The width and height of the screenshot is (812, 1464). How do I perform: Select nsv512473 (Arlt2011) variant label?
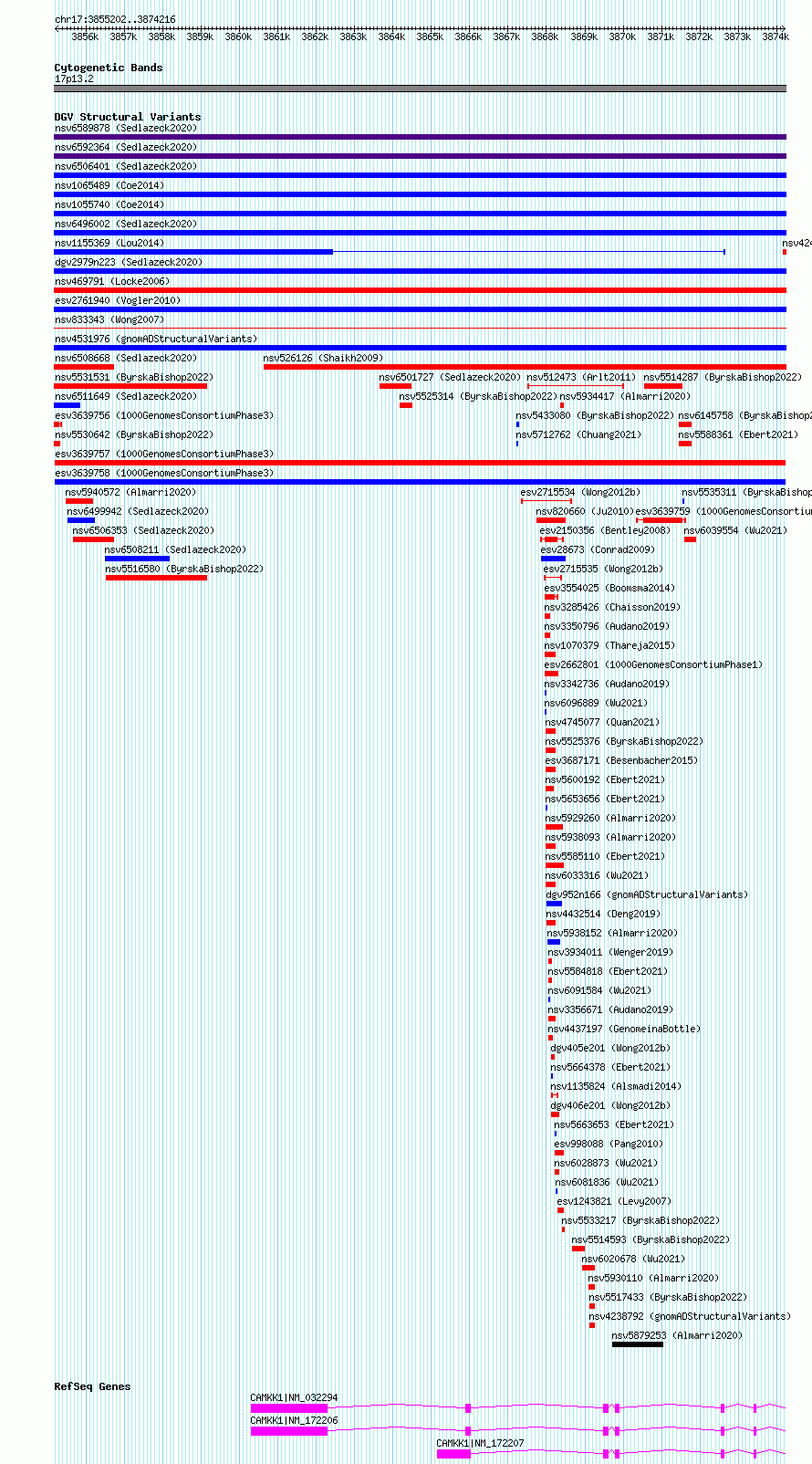click(581, 377)
